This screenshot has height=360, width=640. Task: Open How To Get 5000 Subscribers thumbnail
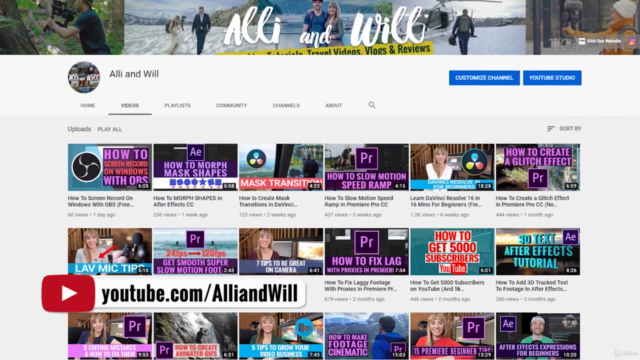[452, 251]
